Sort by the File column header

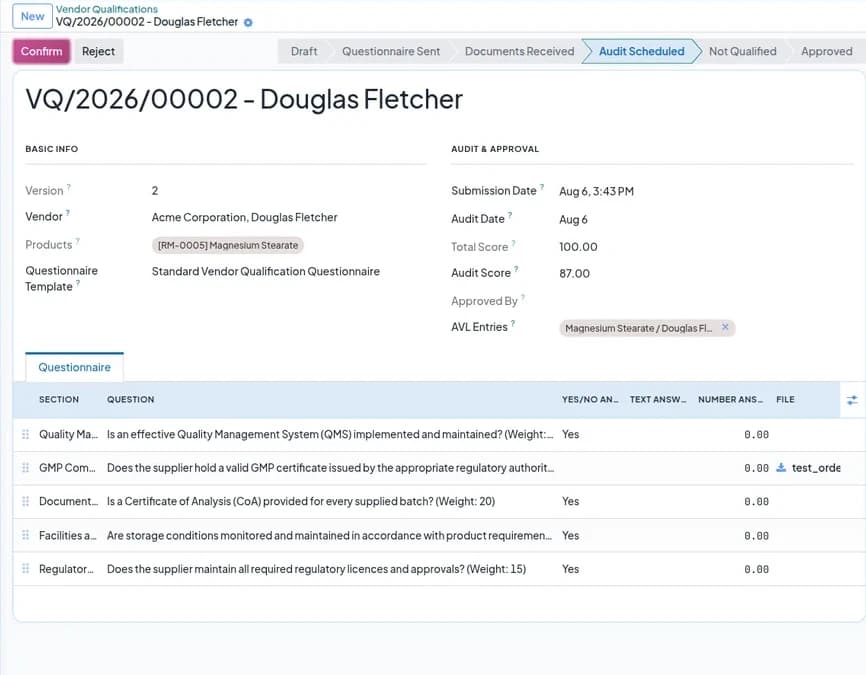pos(785,399)
